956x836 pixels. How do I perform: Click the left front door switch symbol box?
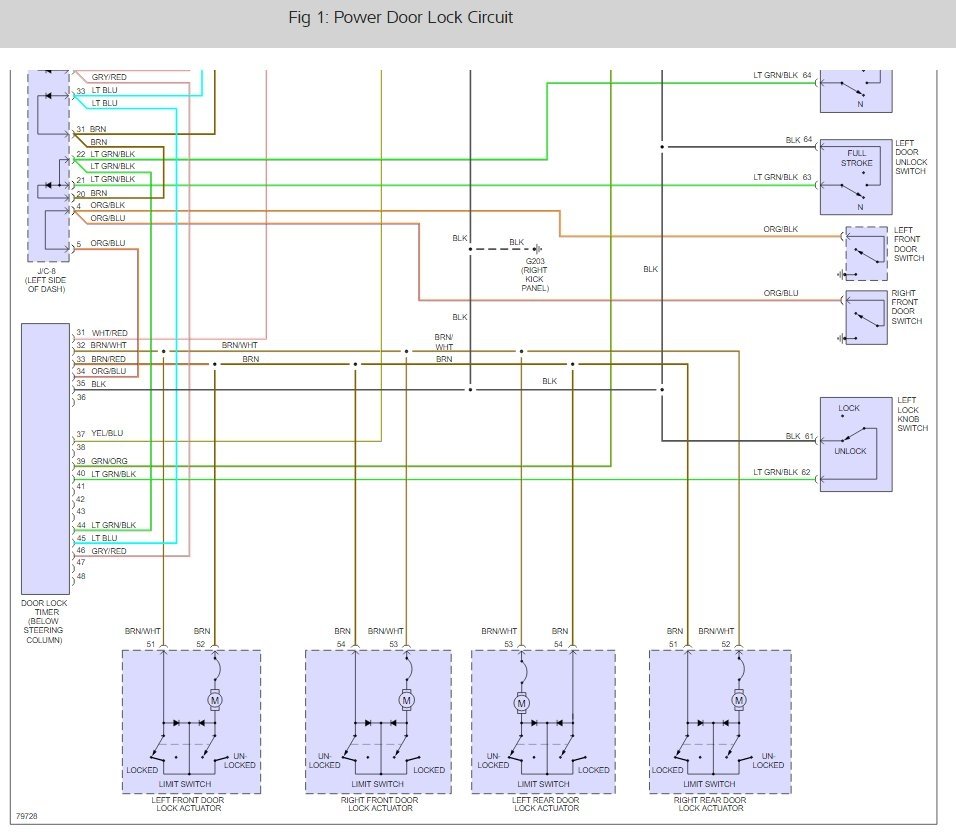(866, 254)
